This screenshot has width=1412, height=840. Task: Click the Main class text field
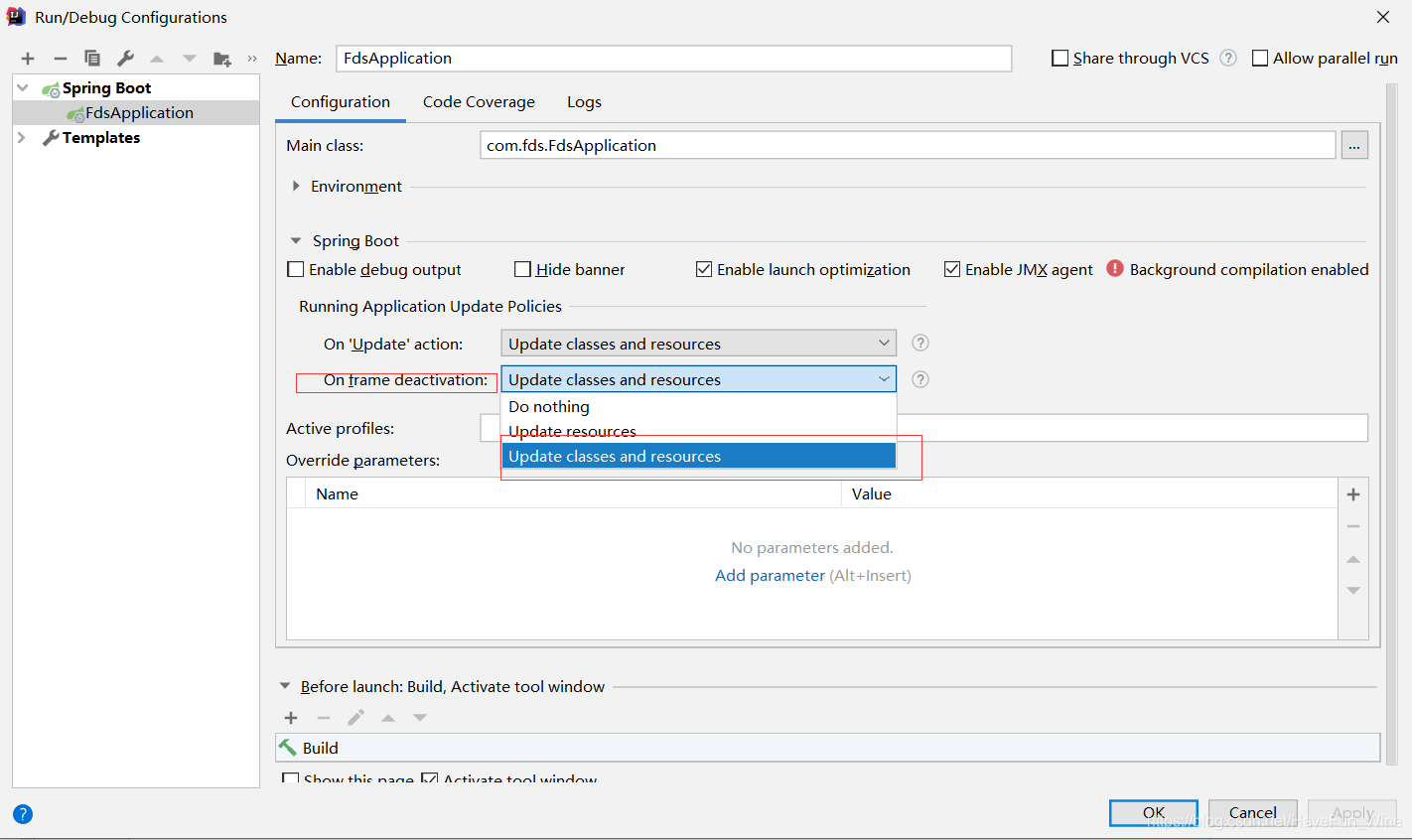click(908, 145)
